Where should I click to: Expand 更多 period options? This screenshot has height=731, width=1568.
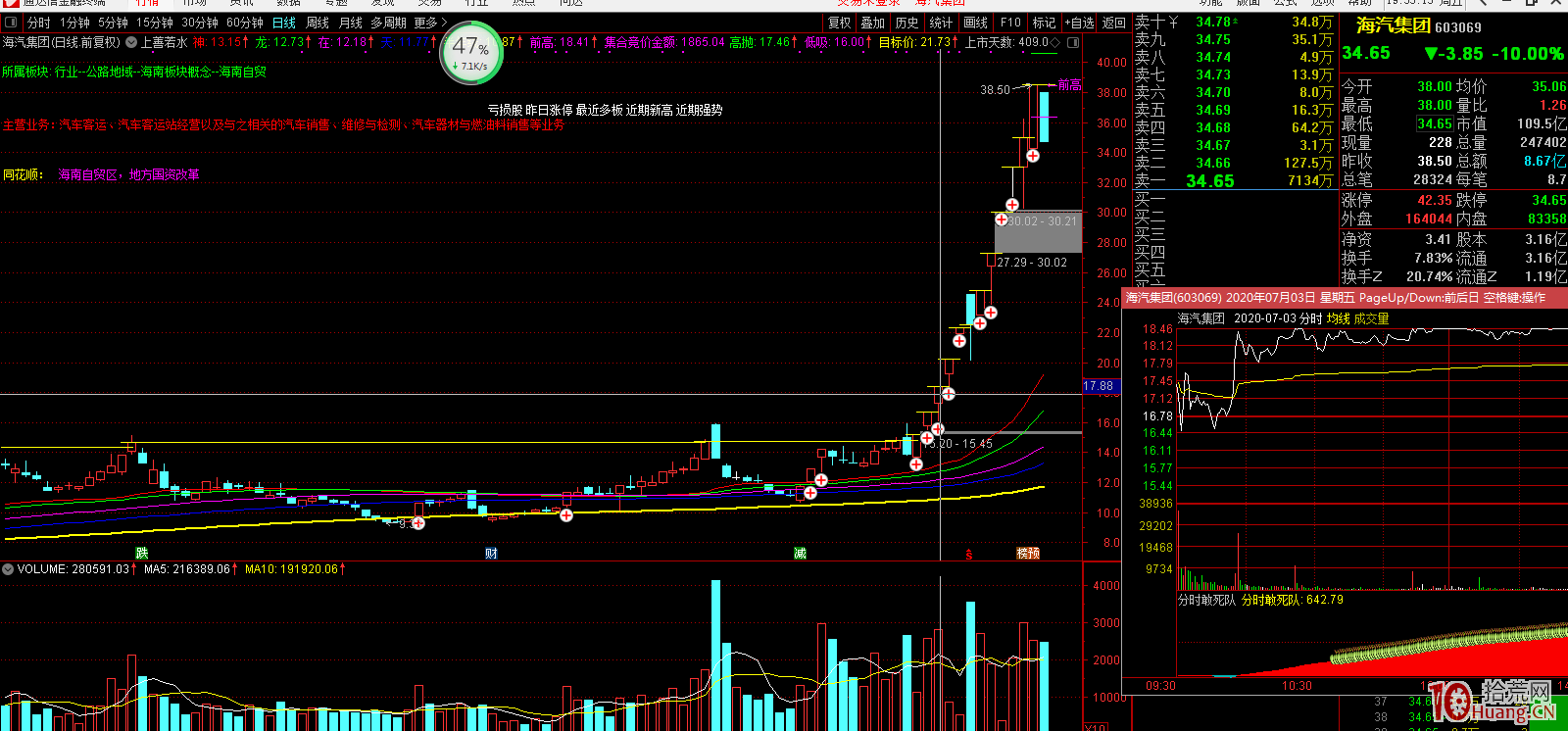[429, 23]
